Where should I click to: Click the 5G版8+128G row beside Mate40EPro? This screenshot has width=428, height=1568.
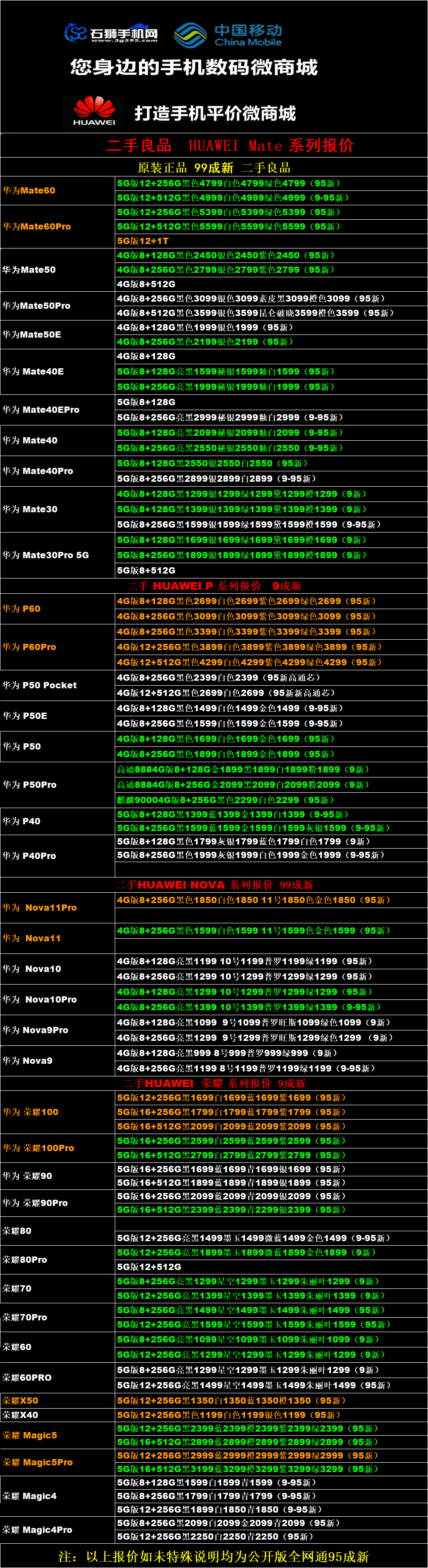[271, 402]
